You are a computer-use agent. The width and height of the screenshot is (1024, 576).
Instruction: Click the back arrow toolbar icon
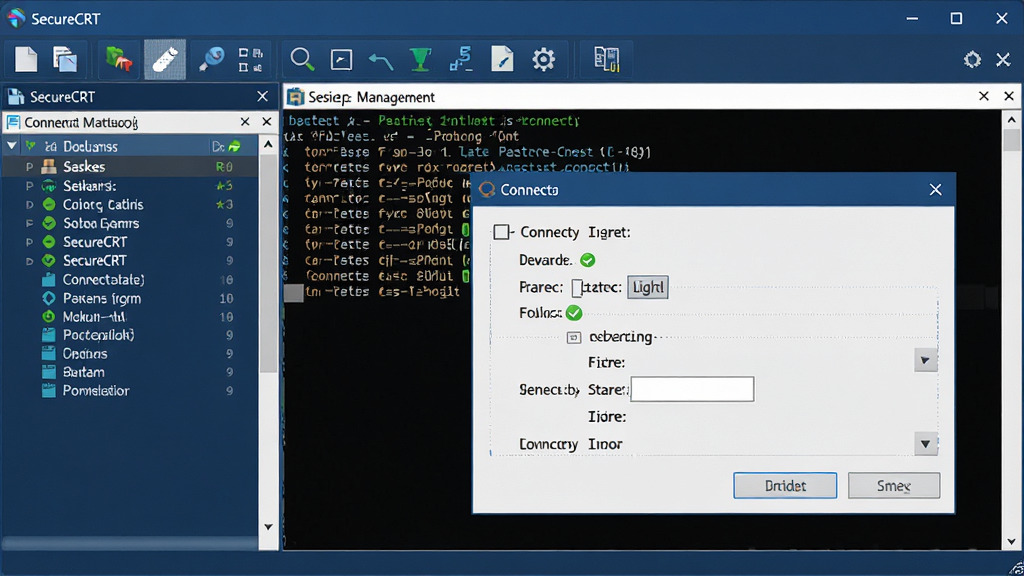point(381,61)
